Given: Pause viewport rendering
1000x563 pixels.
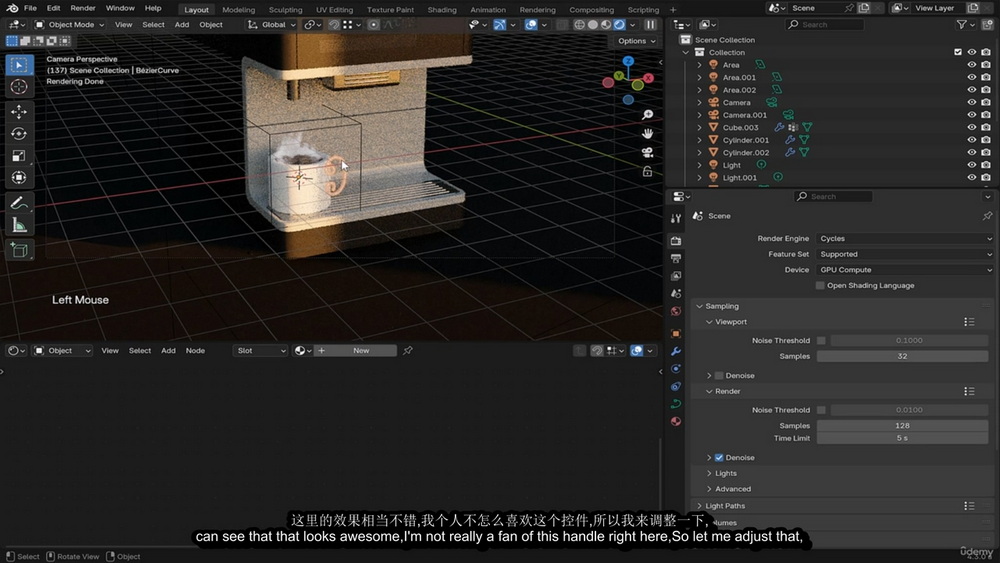Looking at the screenshot, I should click(x=650, y=25).
